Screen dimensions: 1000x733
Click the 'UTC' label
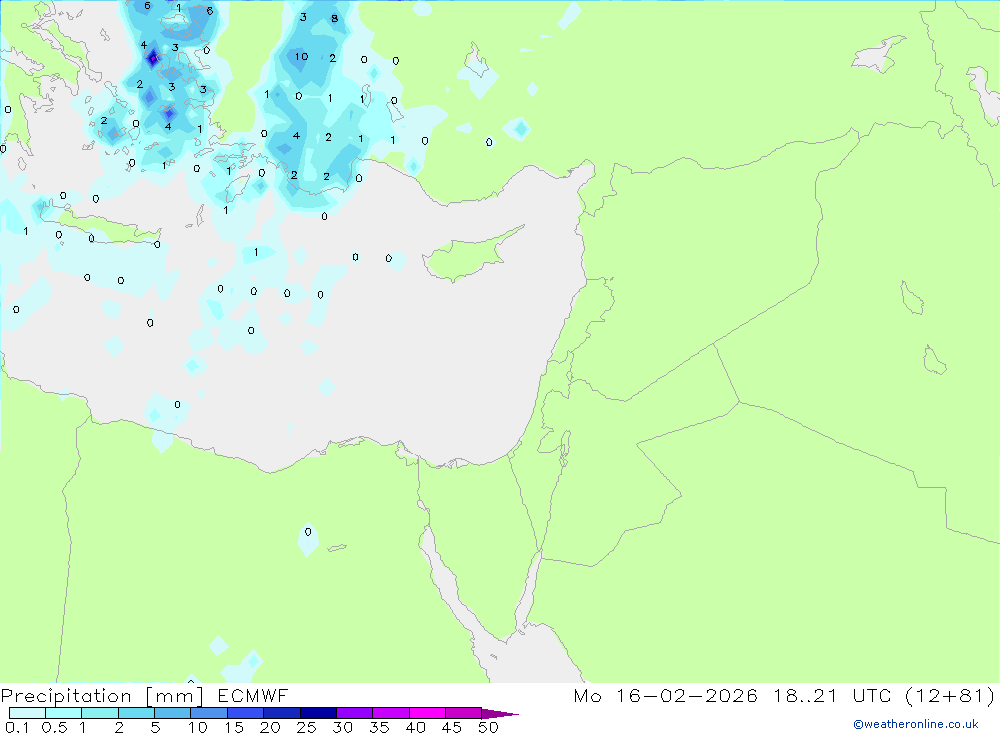871,695
